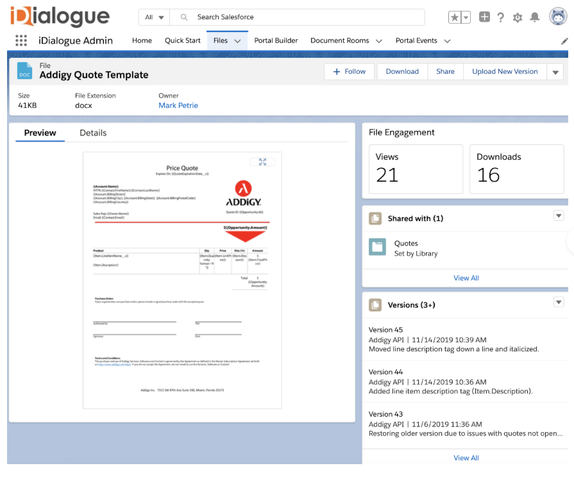Viewport: 574px width, 477px height.
Task: Click the iDialogue logo
Action: 60,16
